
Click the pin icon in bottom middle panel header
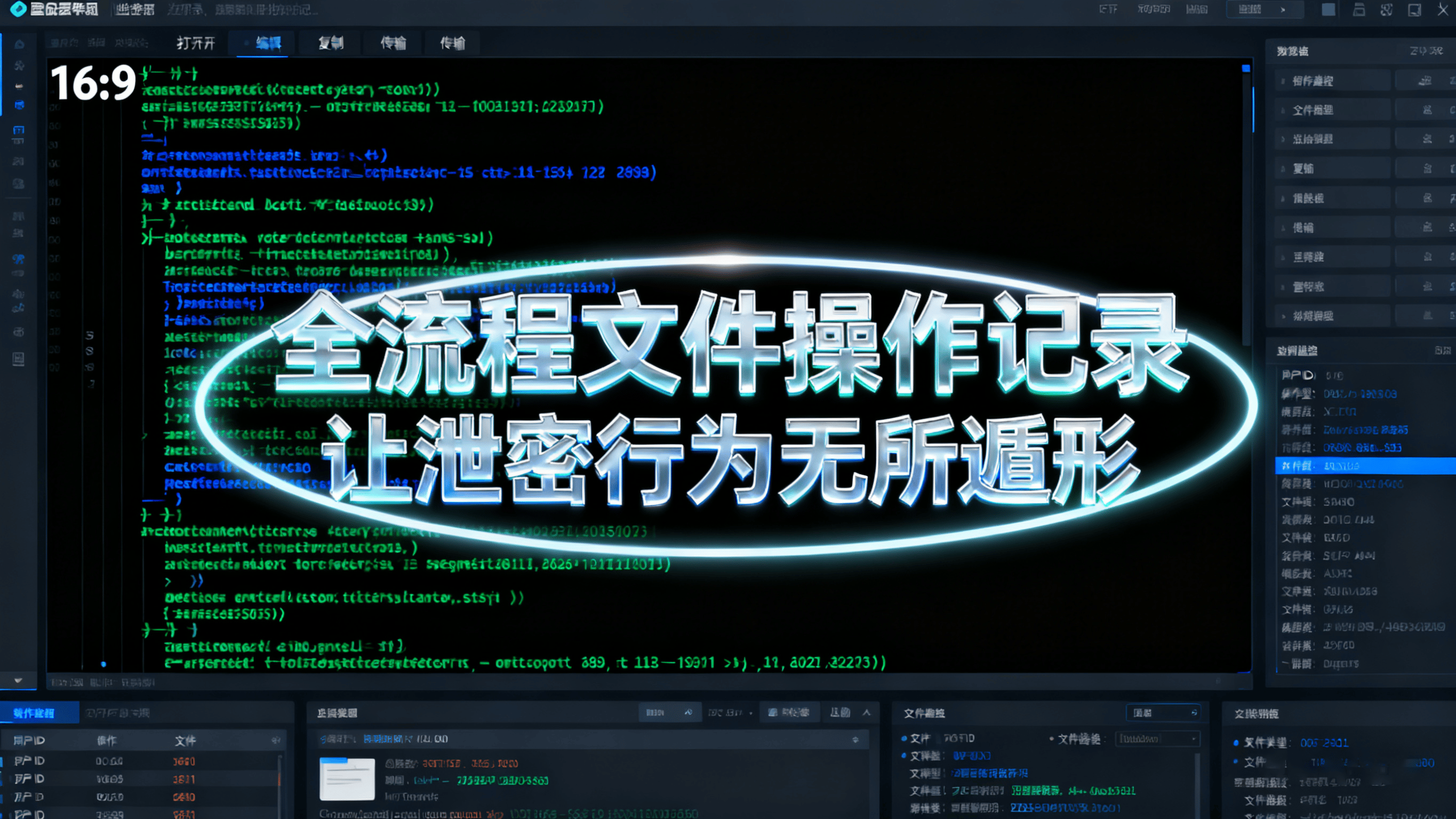688,713
